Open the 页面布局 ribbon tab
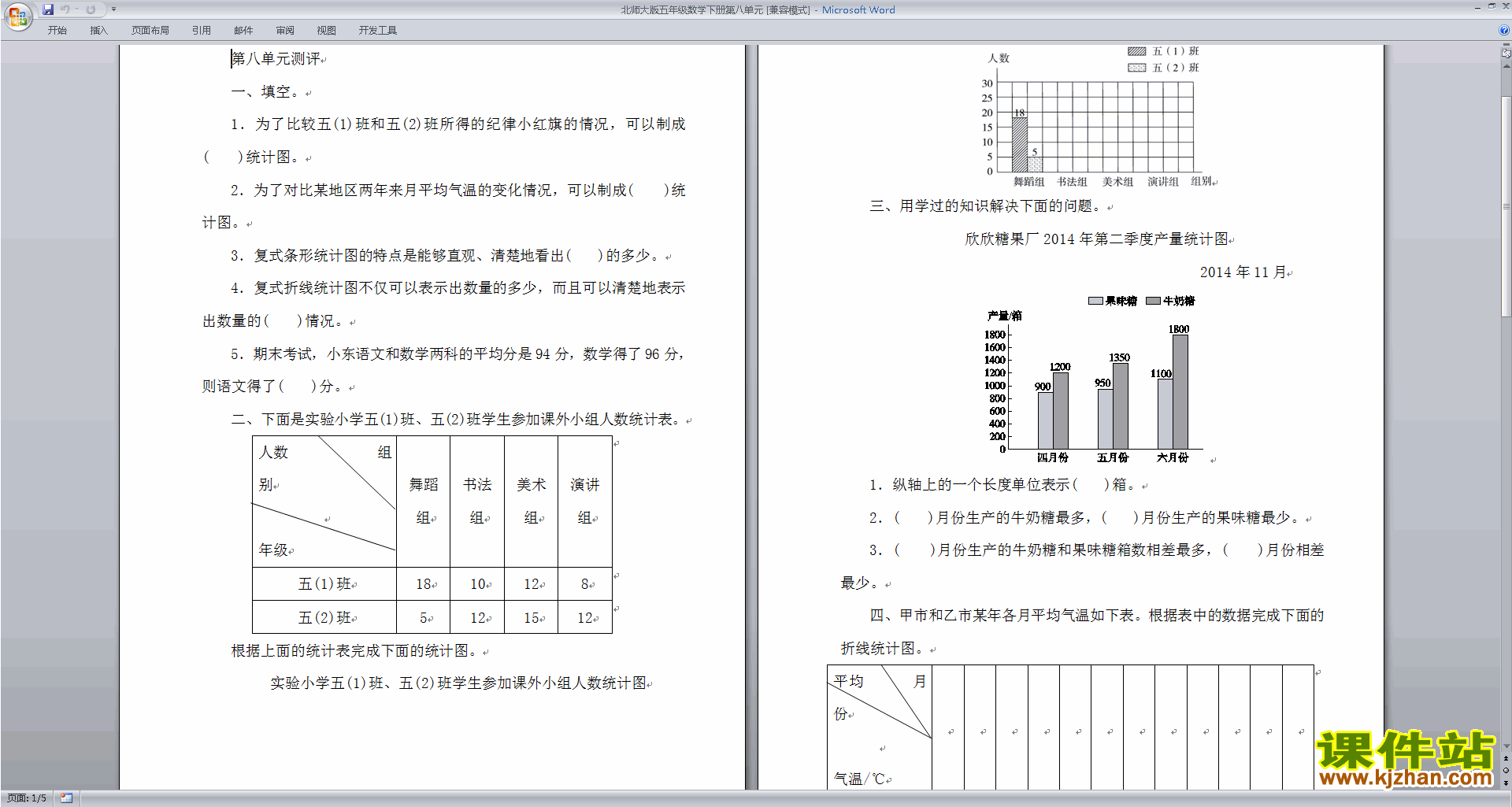 [150, 31]
